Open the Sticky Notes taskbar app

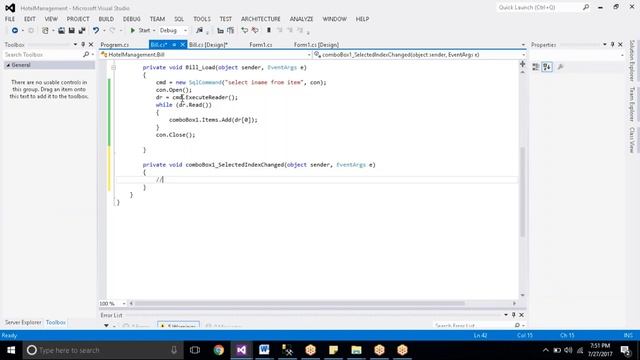click(333, 350)
